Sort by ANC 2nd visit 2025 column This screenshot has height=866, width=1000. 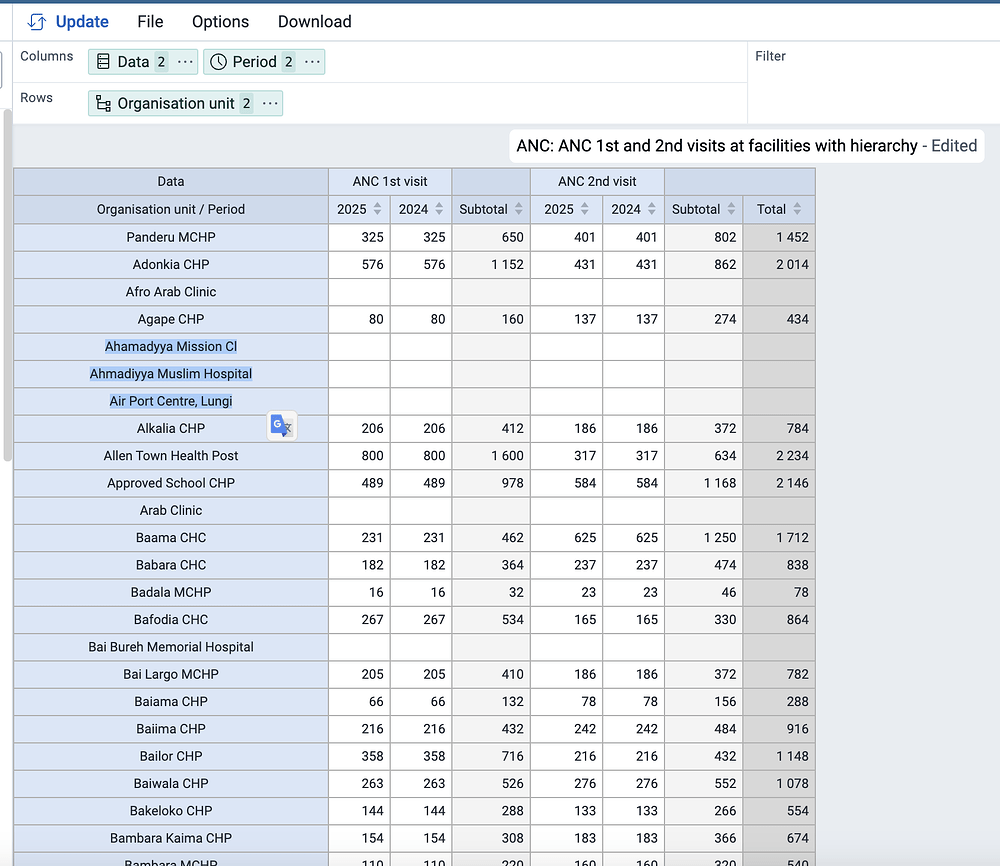click(x=584, y=209)
